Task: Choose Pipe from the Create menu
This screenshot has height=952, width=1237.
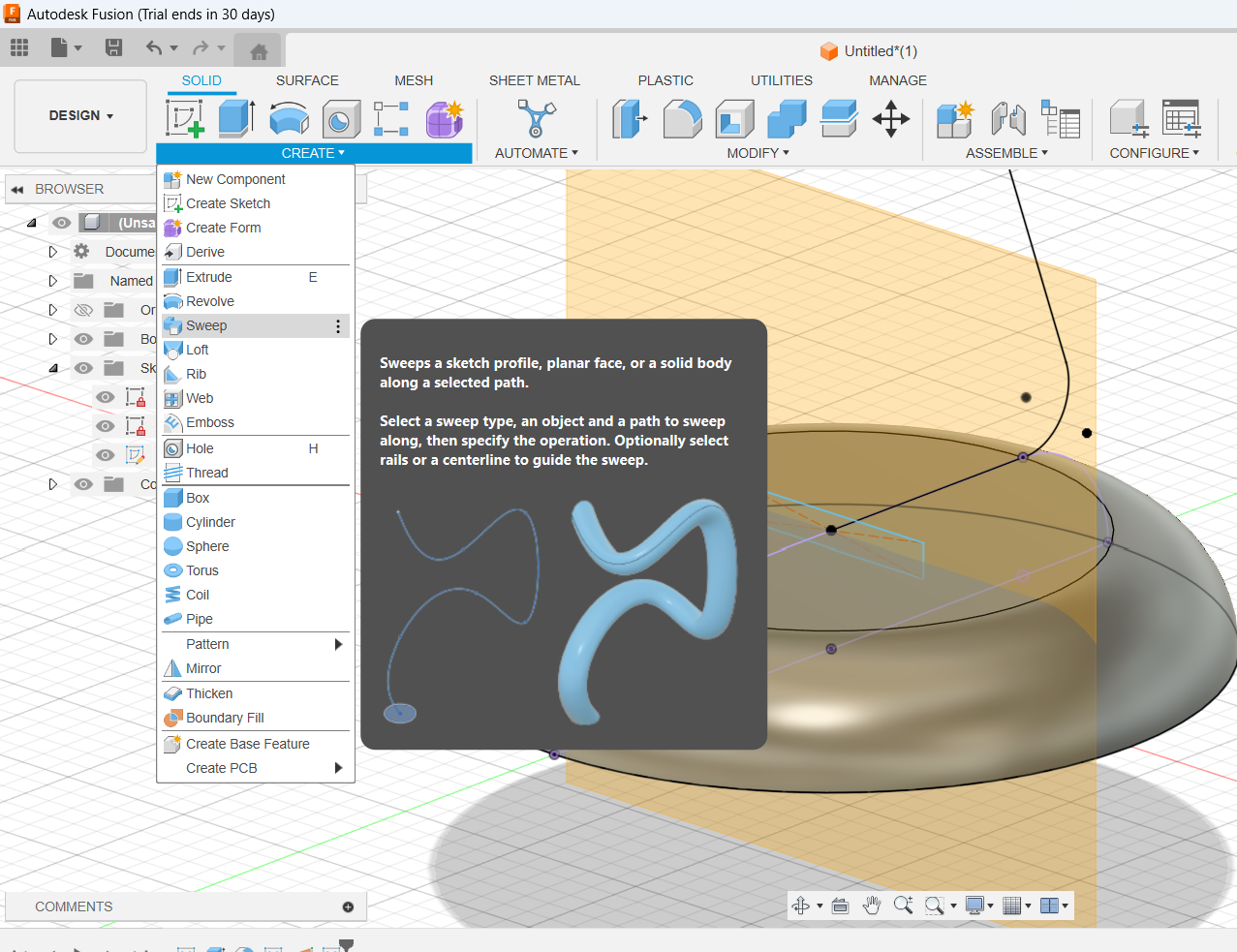Action: 256,619
